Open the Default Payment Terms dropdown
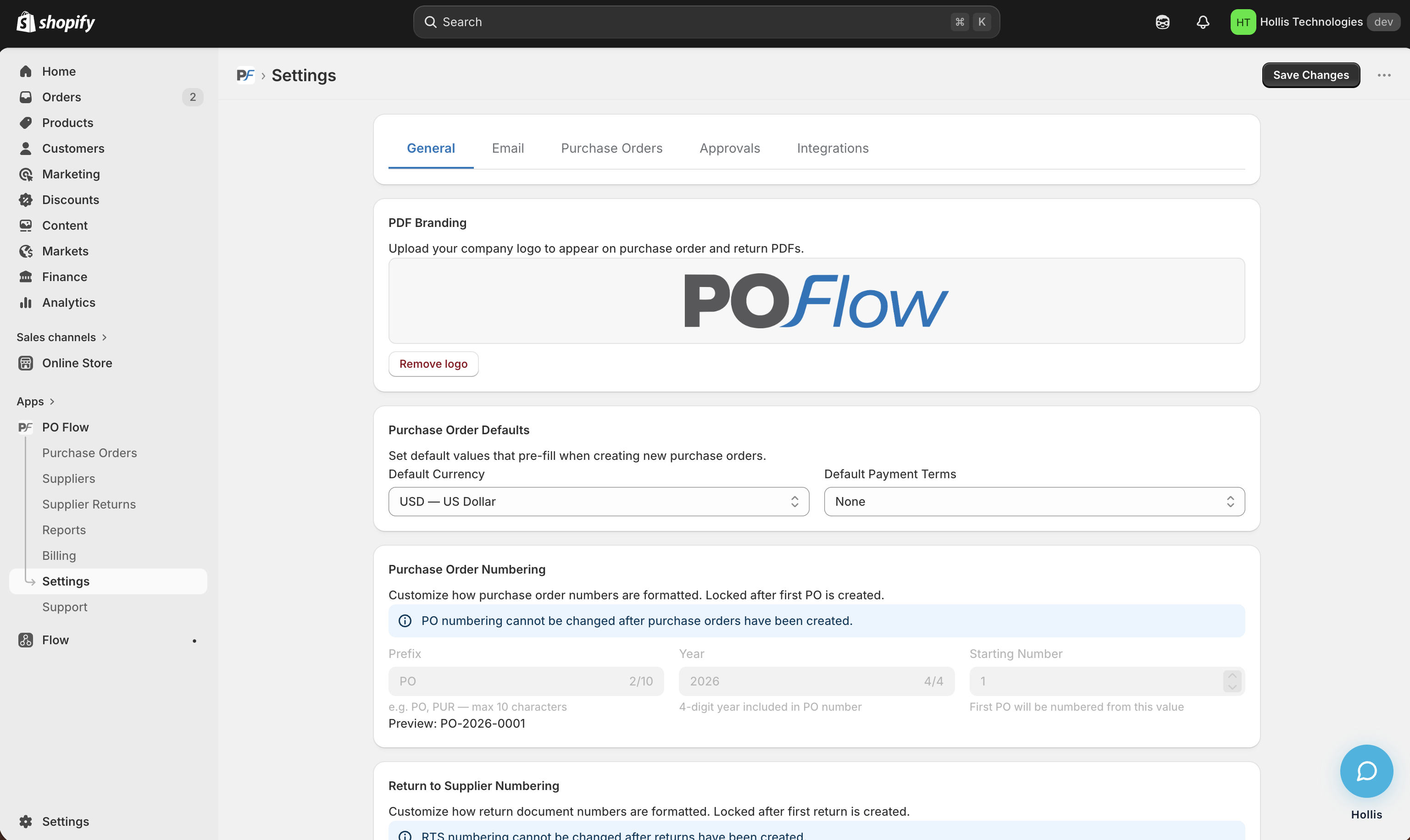 (x=1034, y=502)
